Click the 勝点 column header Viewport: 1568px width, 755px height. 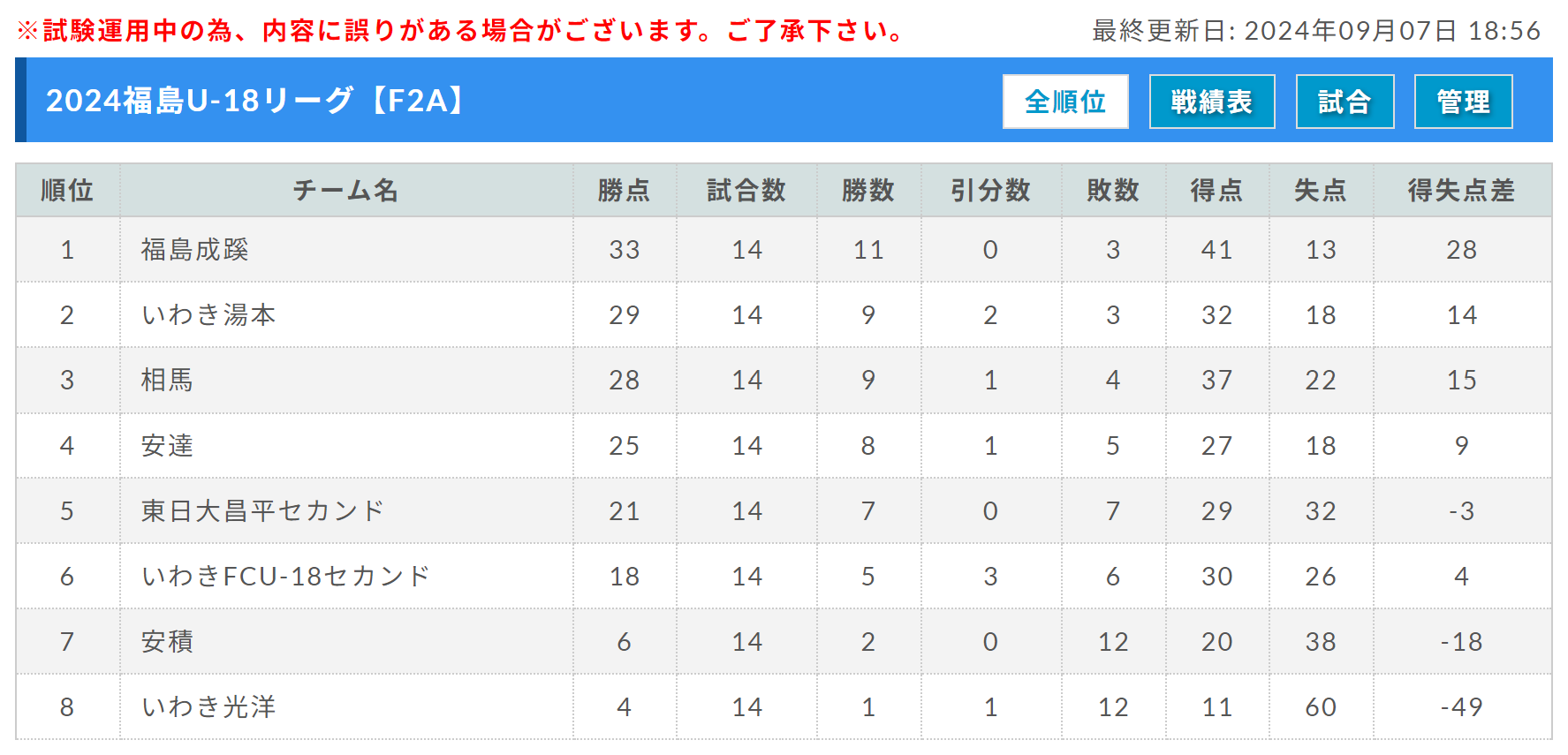(x=625, y=190)
